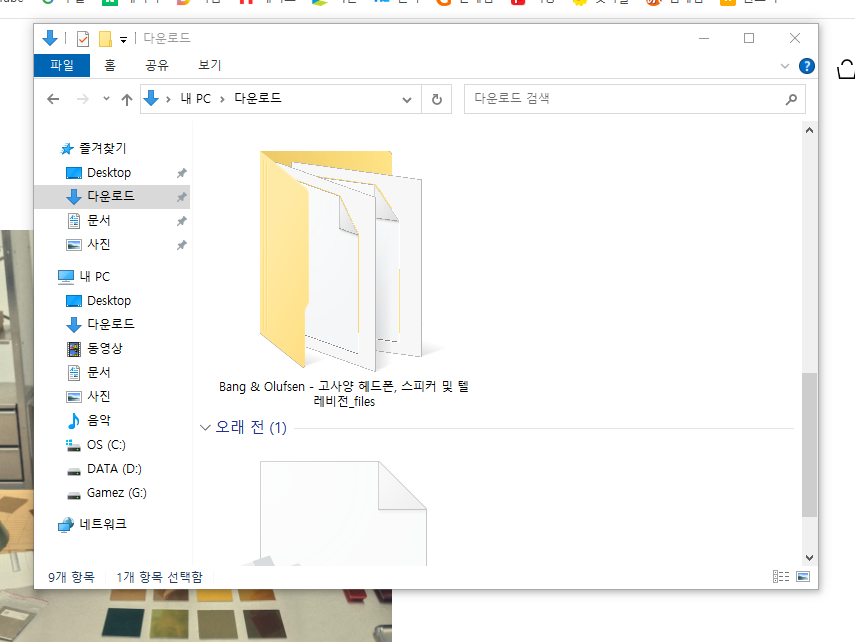Image resolution: width=855 pixels, height=642 pixels.
Task: Open the address bar history dropdown
Action: click(407, 99)
